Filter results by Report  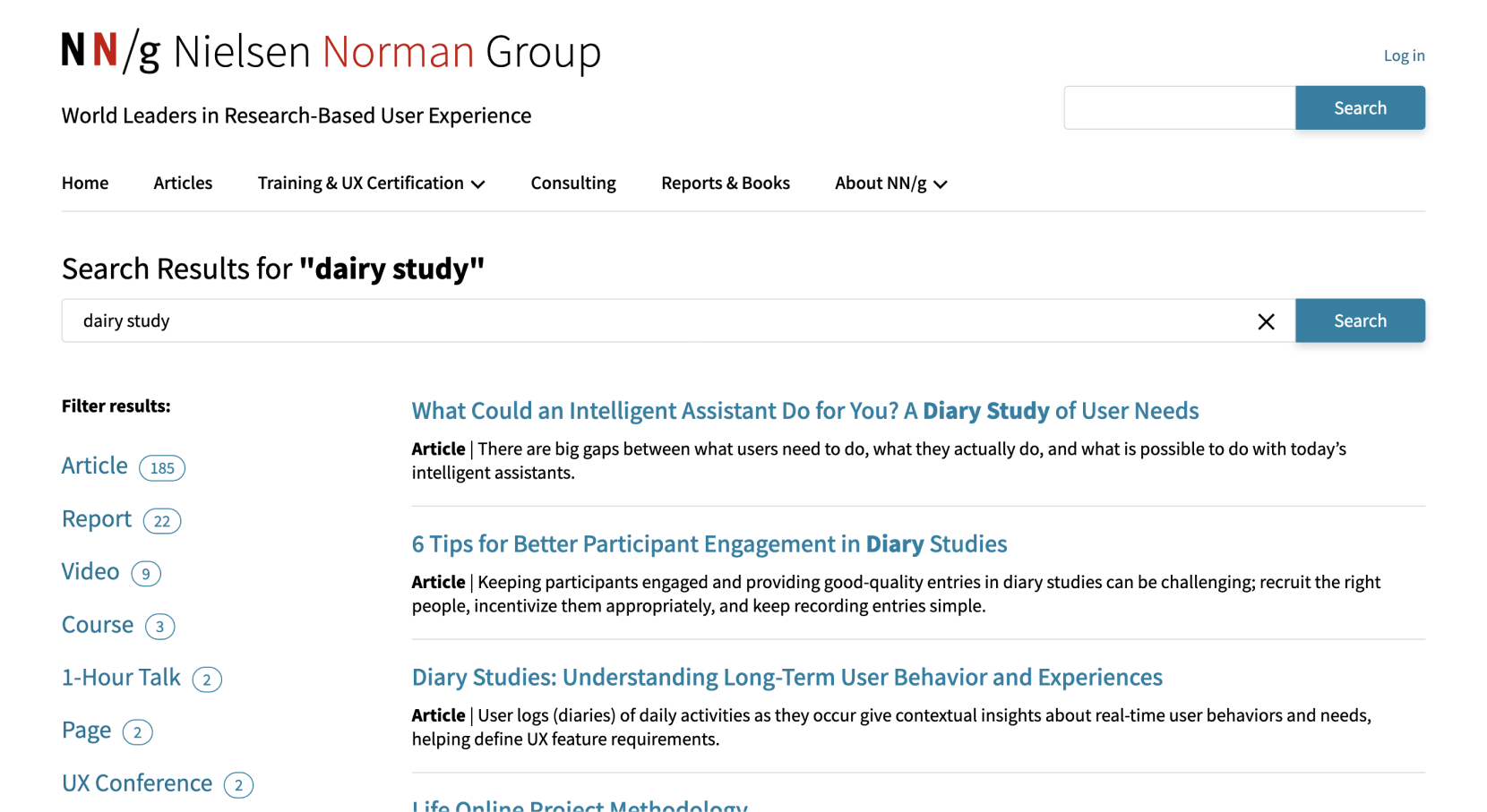click(x=95, y=518)
